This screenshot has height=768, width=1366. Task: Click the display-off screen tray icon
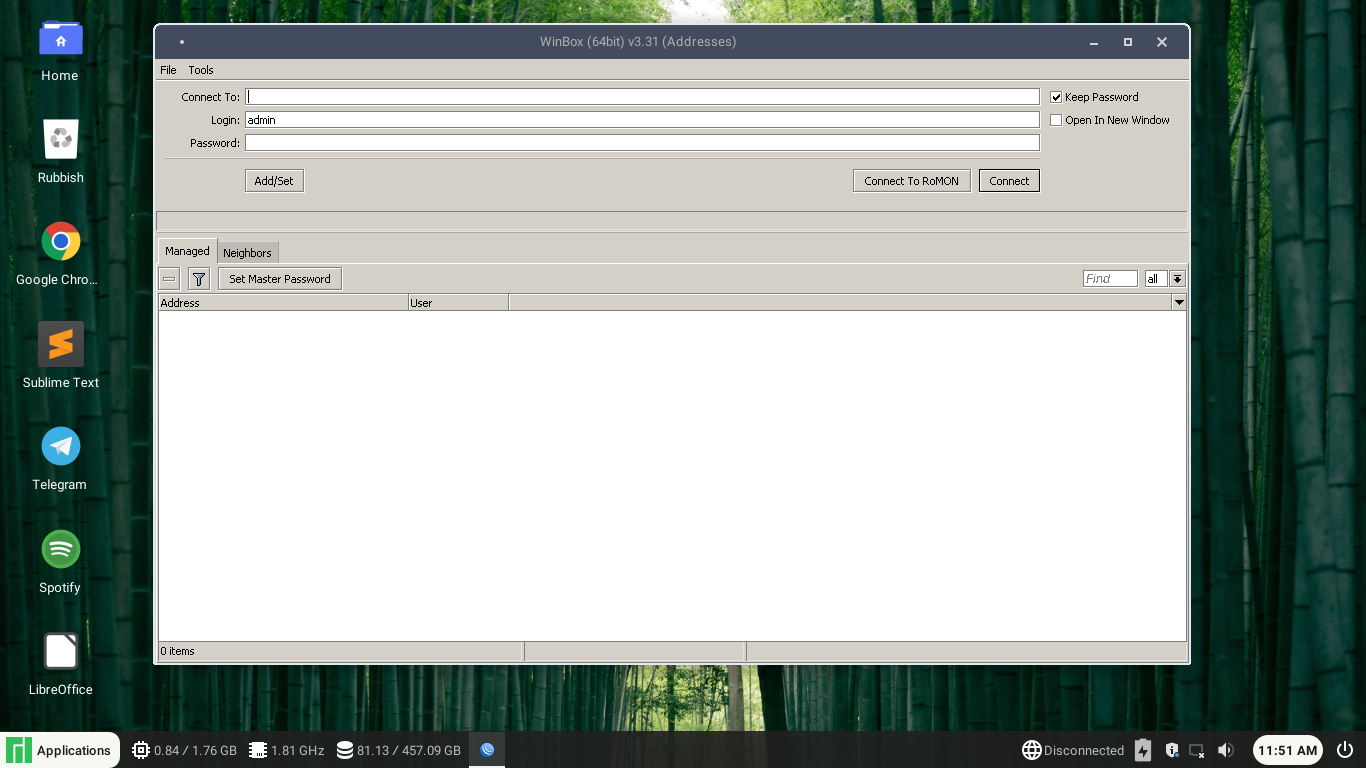(x=1196, y=750)
